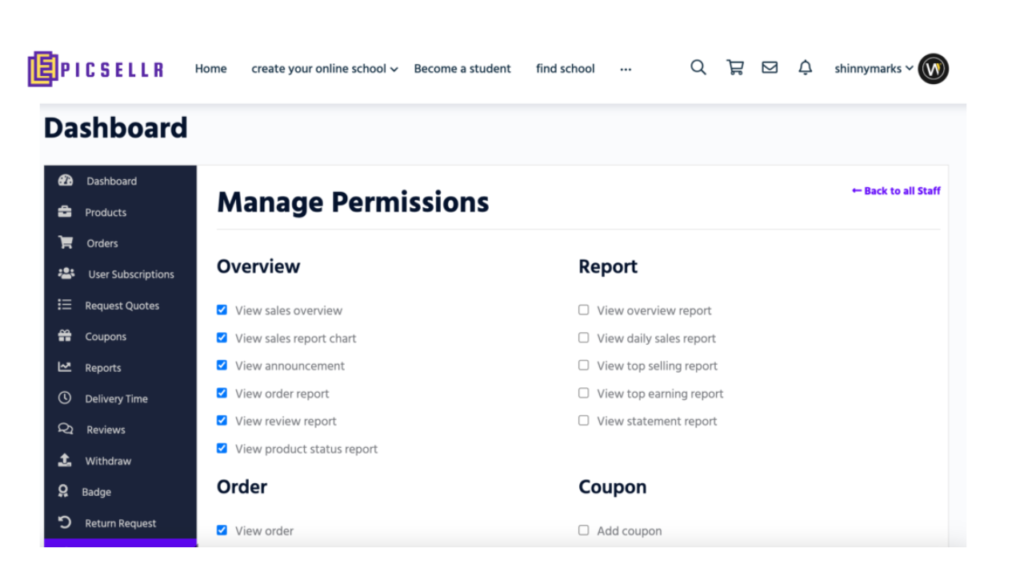Click the Dashboard gauge icon in sidebar
The height and width of the screenshot is (576, 1024).
click(x=65, y=181)
